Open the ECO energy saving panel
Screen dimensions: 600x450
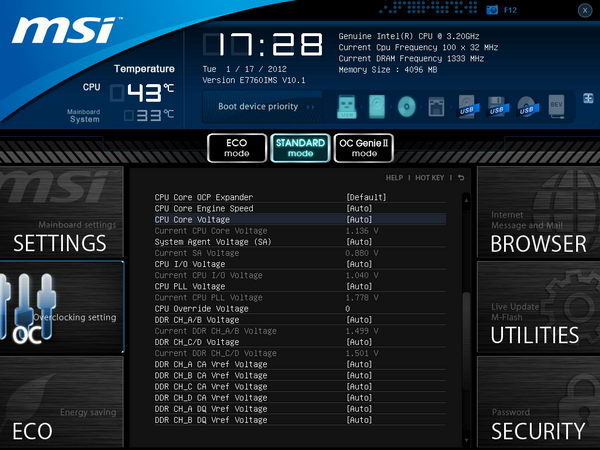[x=62, y=402]
